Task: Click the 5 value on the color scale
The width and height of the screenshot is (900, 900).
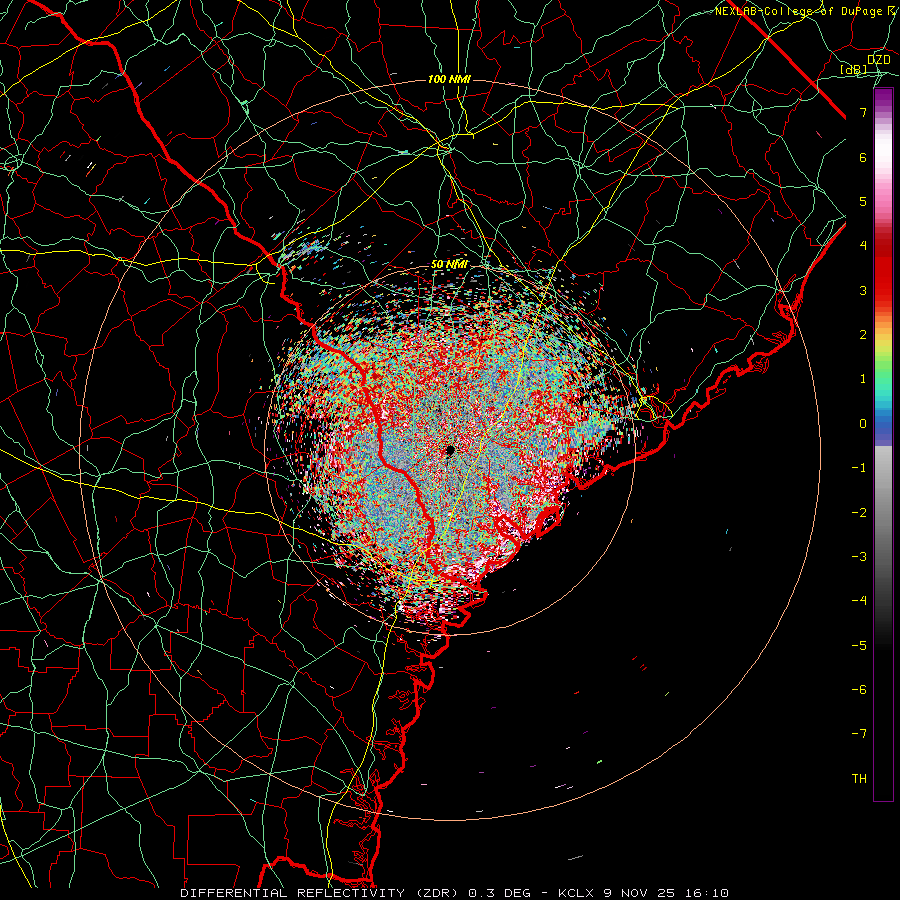Action: (x=863, y=201)
